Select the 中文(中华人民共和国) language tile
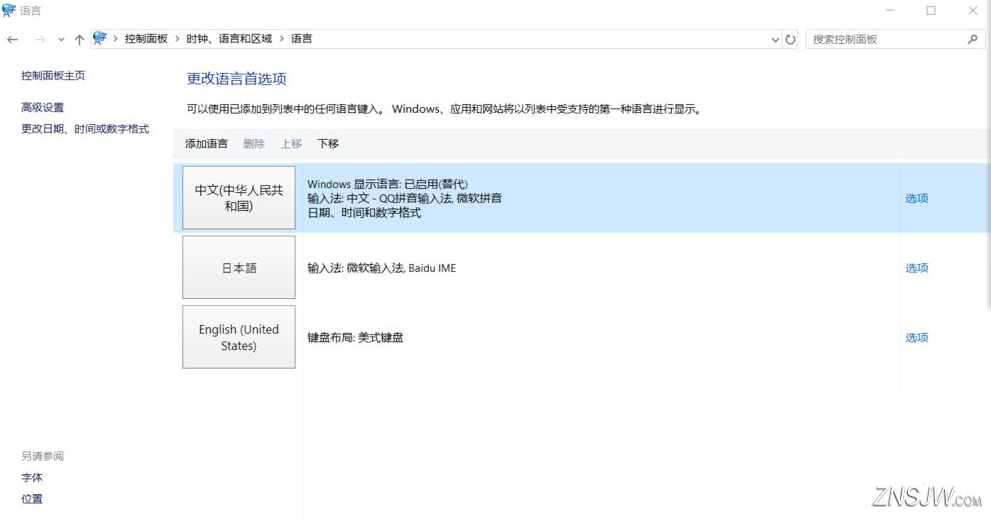The height and width of the screenshot is (521, 991). [239, 198]
